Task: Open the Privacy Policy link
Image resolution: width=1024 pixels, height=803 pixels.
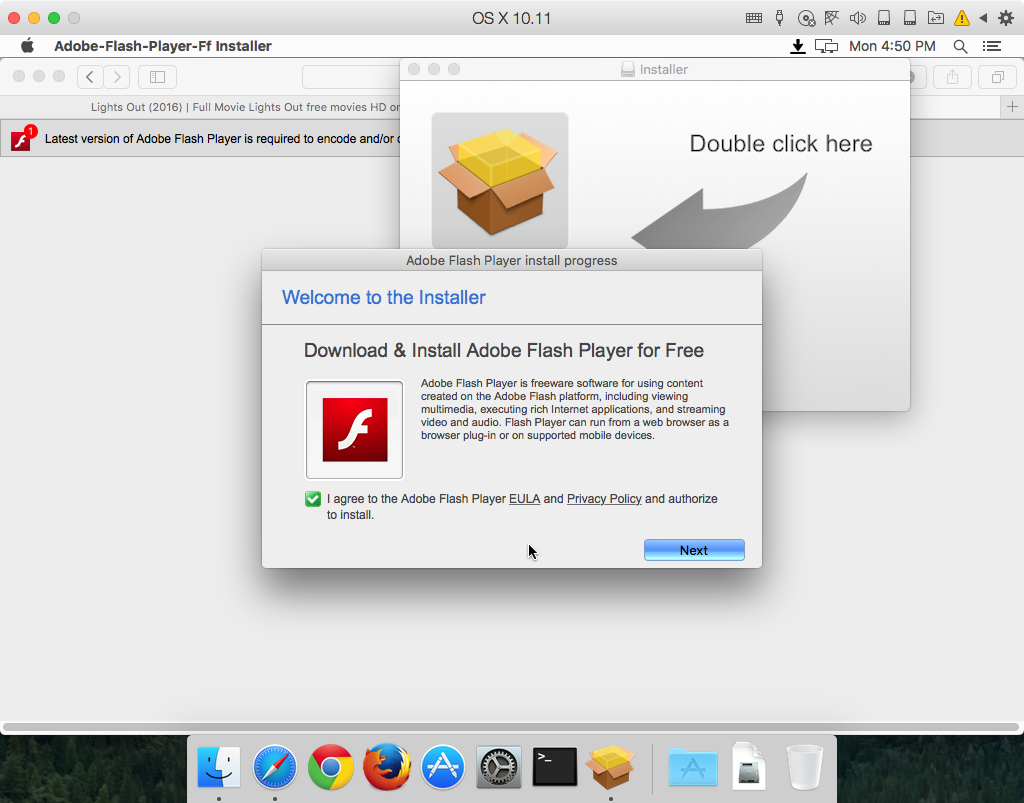Action: point(604,499)
